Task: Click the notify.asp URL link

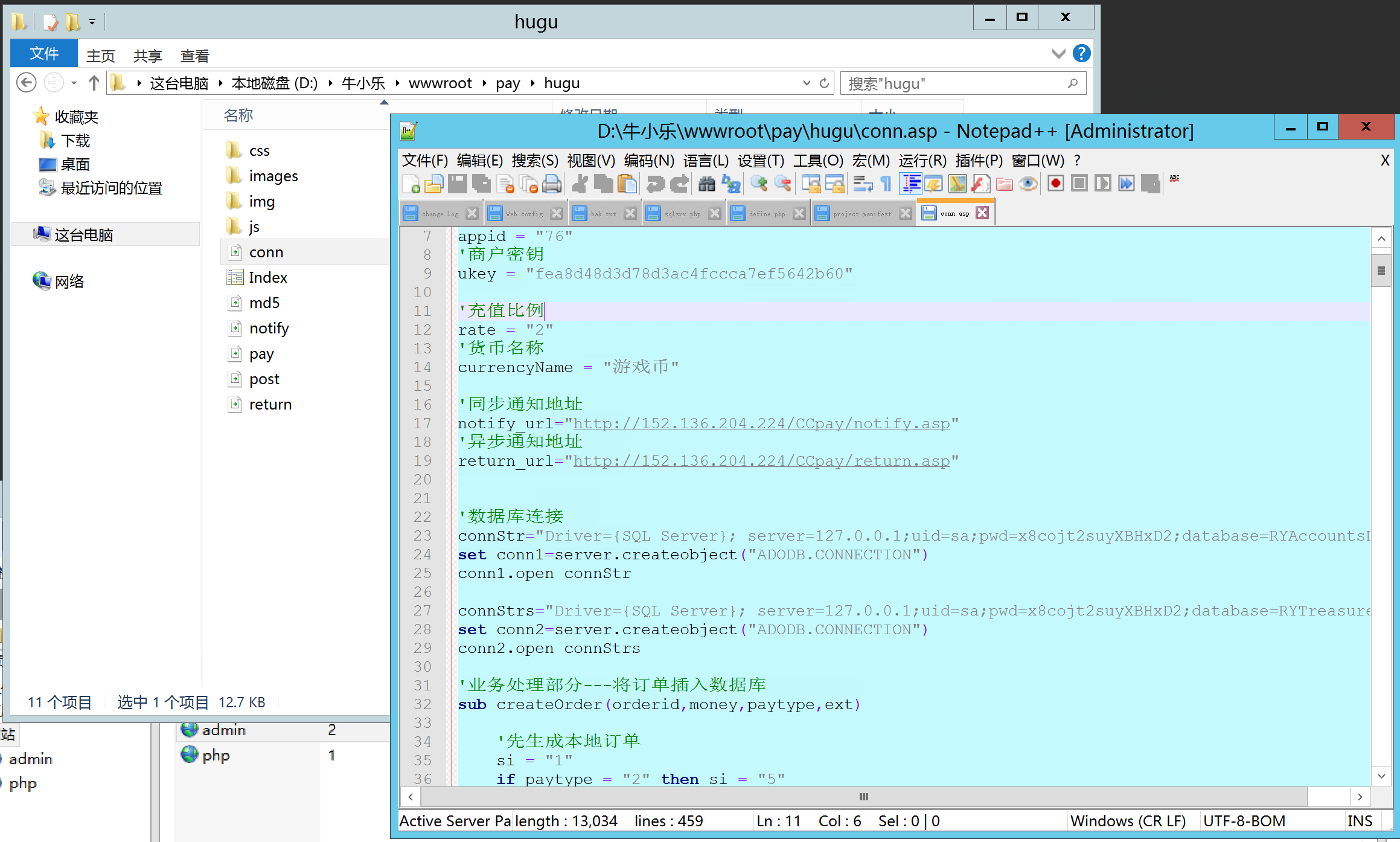Action: pos(761,423)
